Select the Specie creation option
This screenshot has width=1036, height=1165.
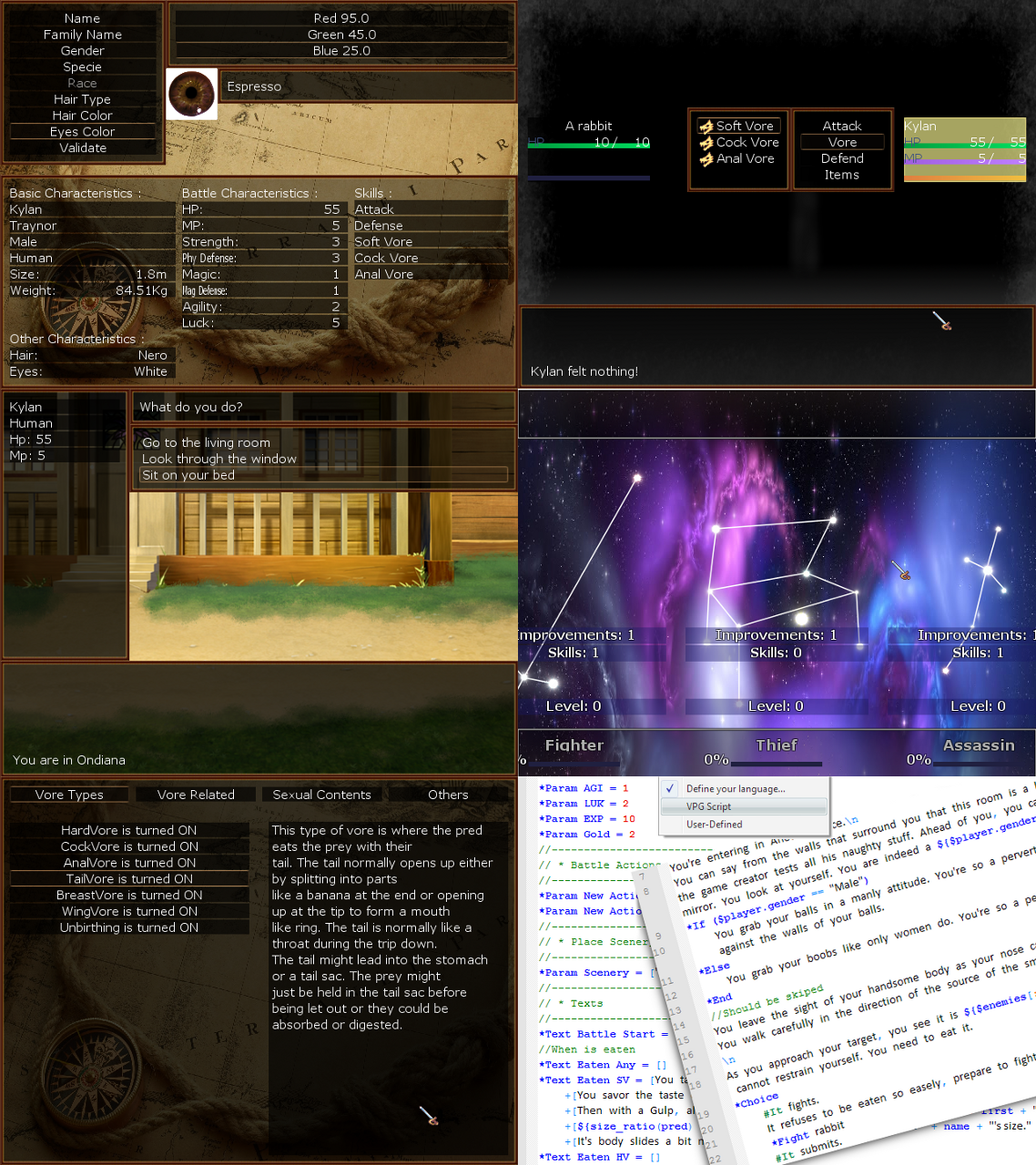83,67
